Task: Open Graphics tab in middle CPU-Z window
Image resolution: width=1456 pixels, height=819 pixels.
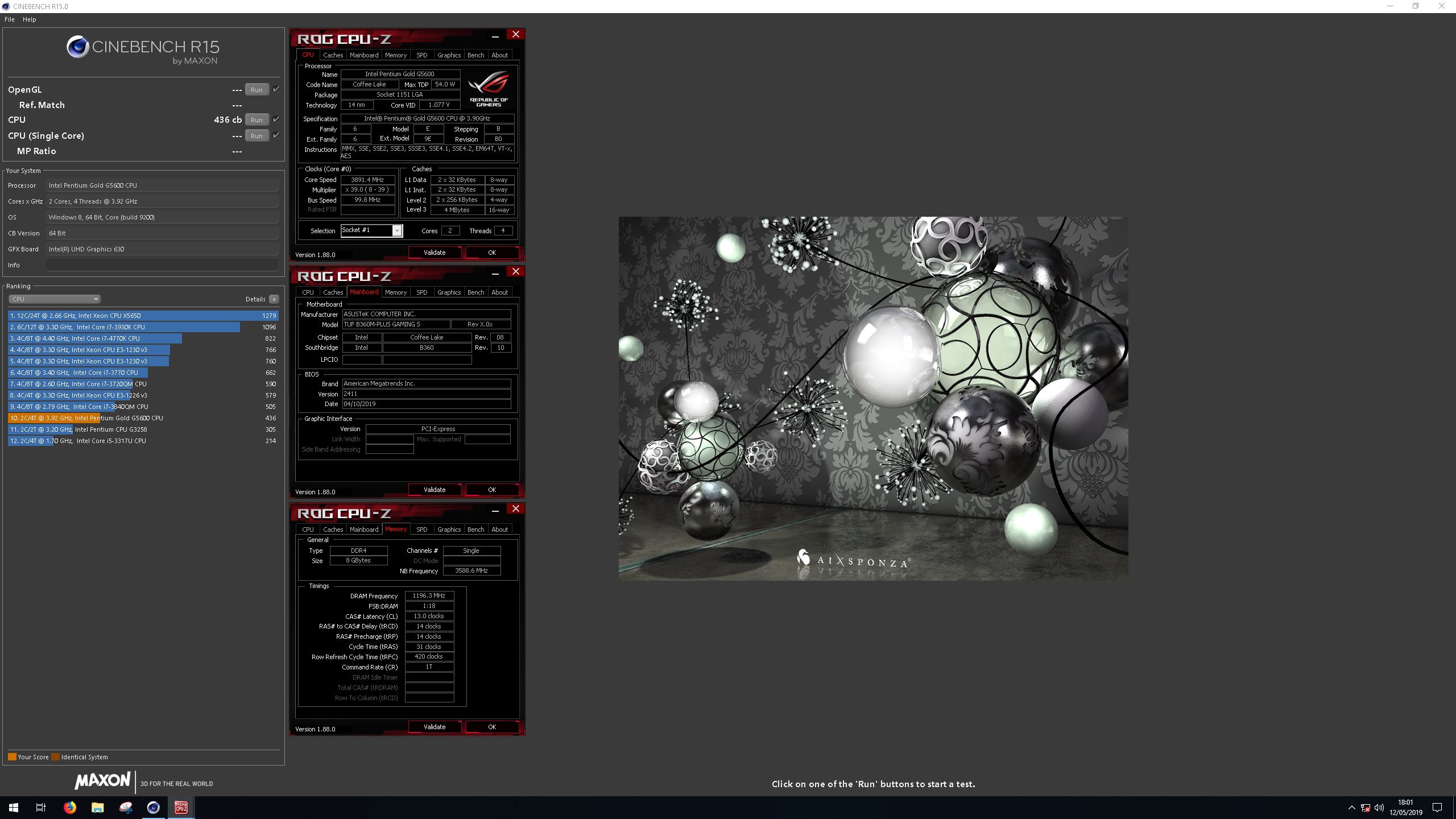Action: 449,292
